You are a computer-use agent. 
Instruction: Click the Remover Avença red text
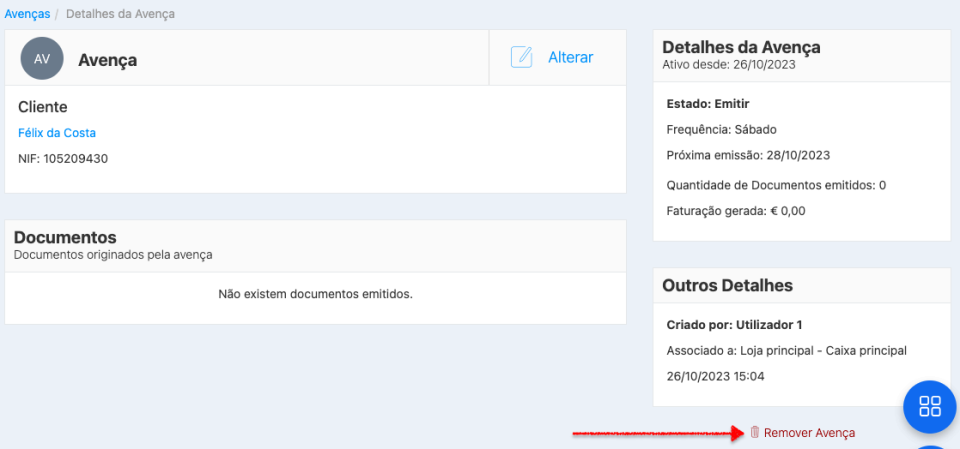(809, 433)
